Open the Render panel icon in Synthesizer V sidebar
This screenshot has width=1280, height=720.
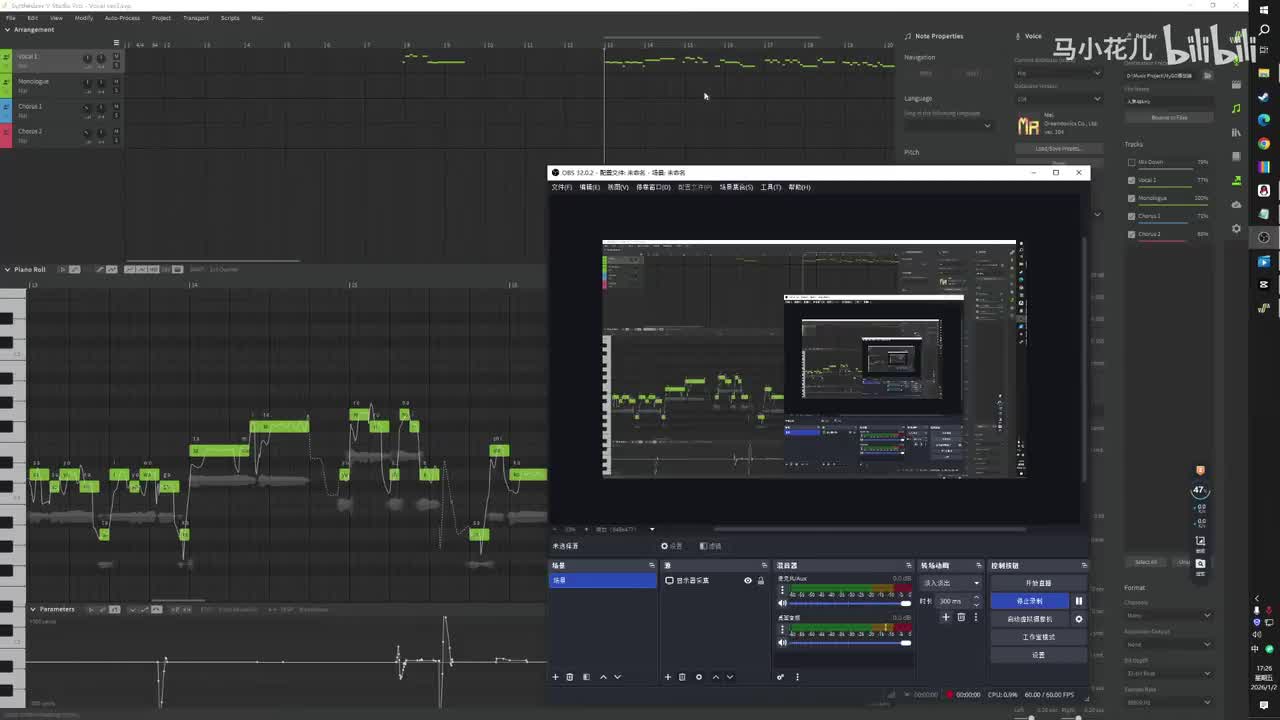(x=1236, y=180)
